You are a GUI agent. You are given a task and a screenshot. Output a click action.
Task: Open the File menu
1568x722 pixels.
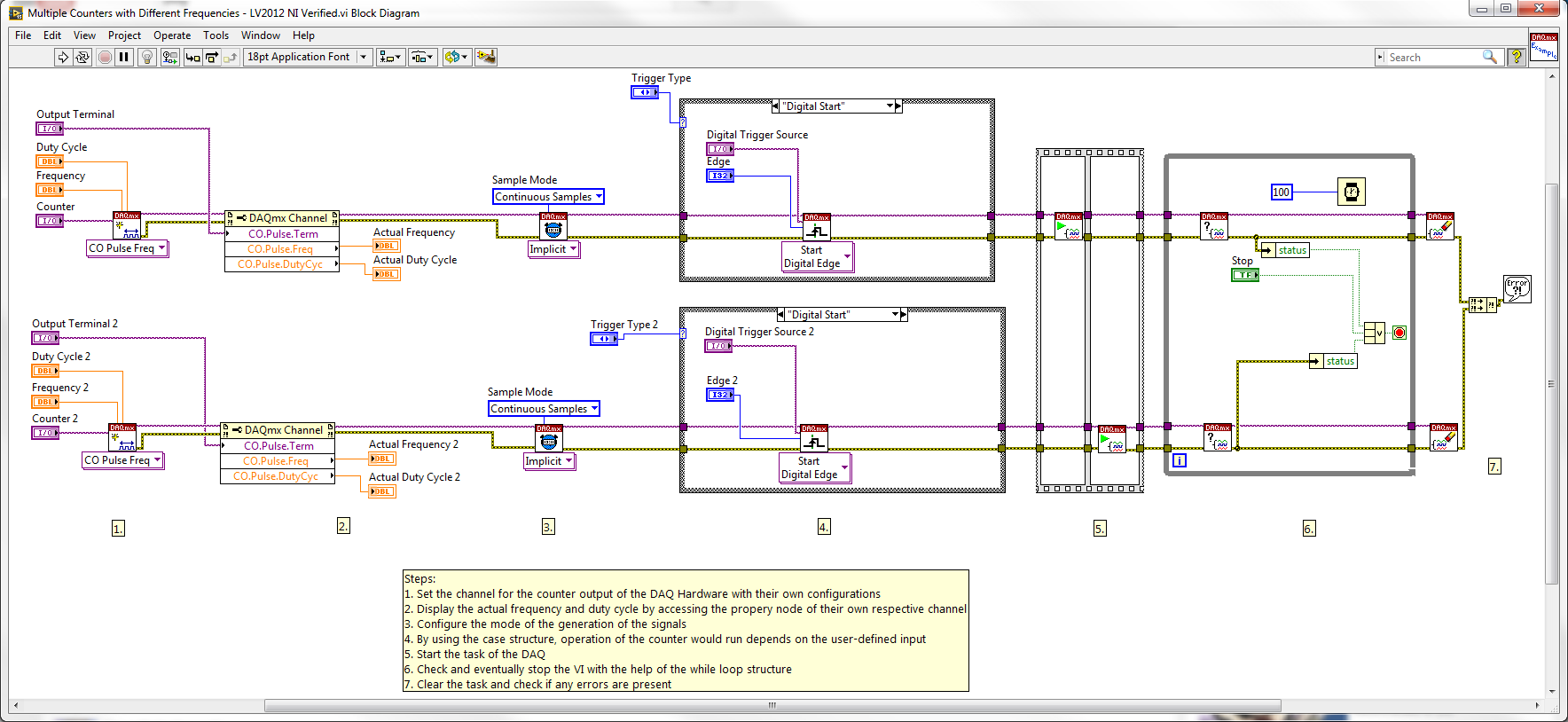23,35
